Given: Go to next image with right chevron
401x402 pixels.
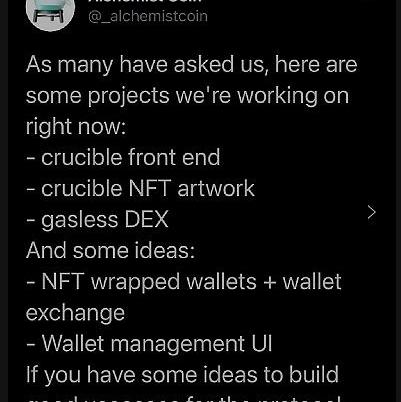Looking at the screenshot, I should click(372, 212).
